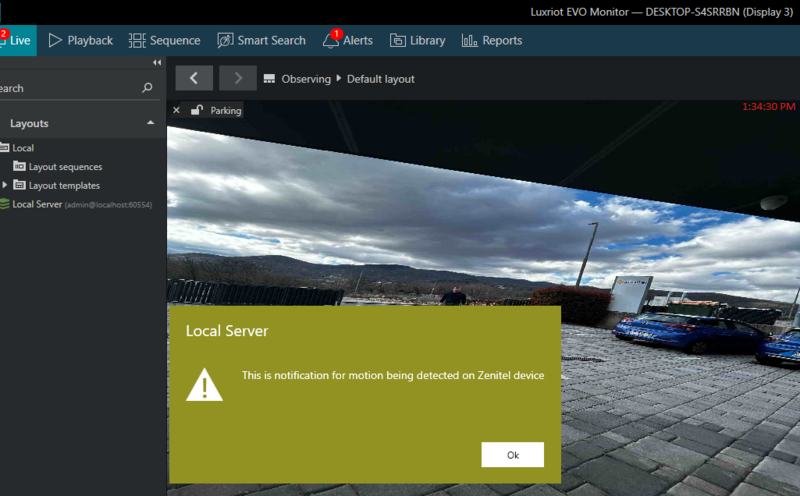Click the Parking camera label

[226, 111]
